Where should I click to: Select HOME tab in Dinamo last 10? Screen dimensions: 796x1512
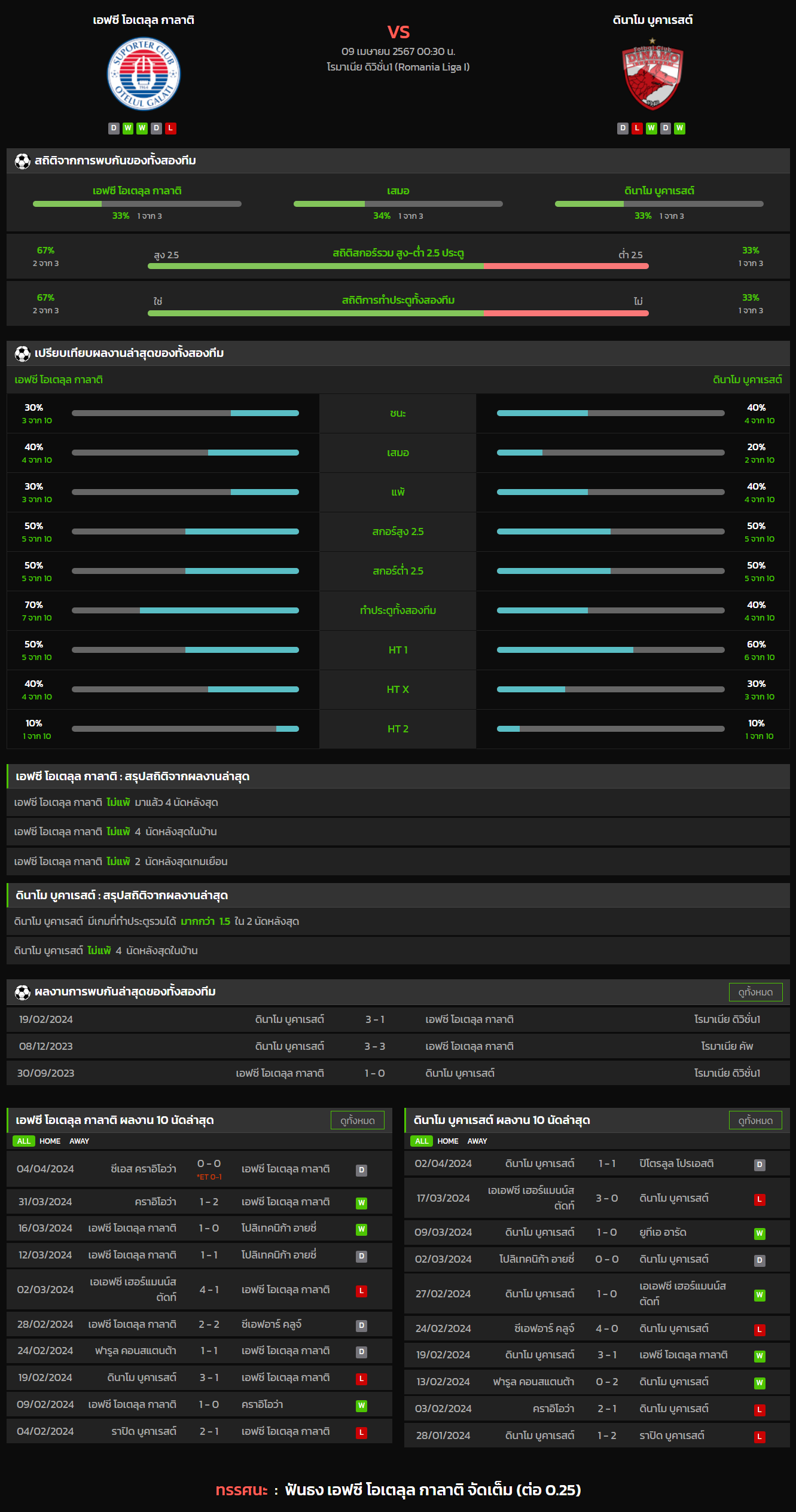[448, 1141]
